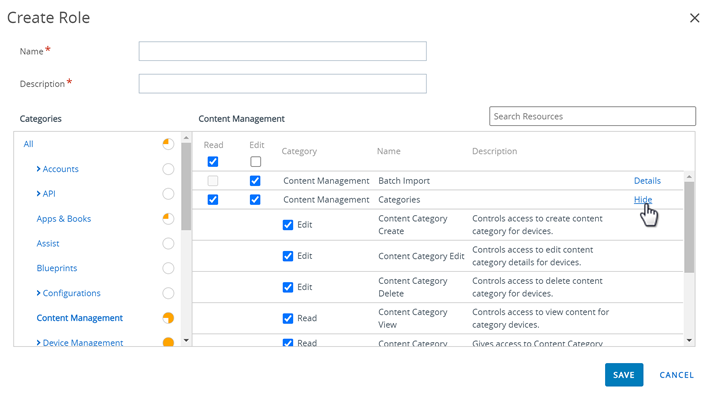713x393 pixels.
Task: Uncheck Read checkbox for Categories row
Action: tap(213, 200)
